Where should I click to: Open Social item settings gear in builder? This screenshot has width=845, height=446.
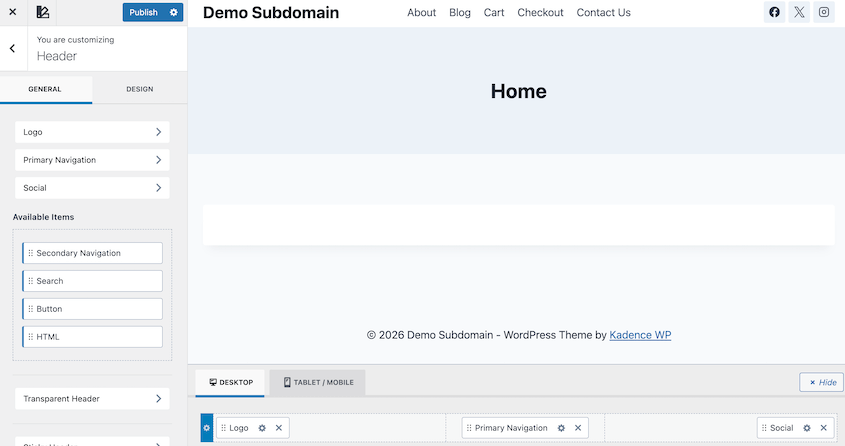pos(807,428)
